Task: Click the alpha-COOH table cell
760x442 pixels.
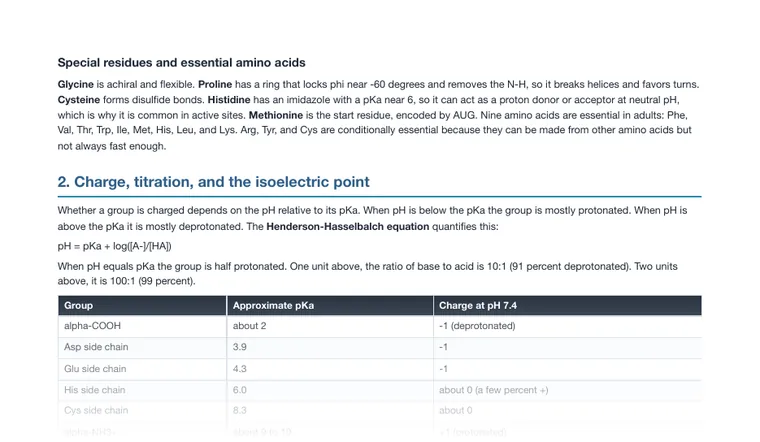Action: 142,326
